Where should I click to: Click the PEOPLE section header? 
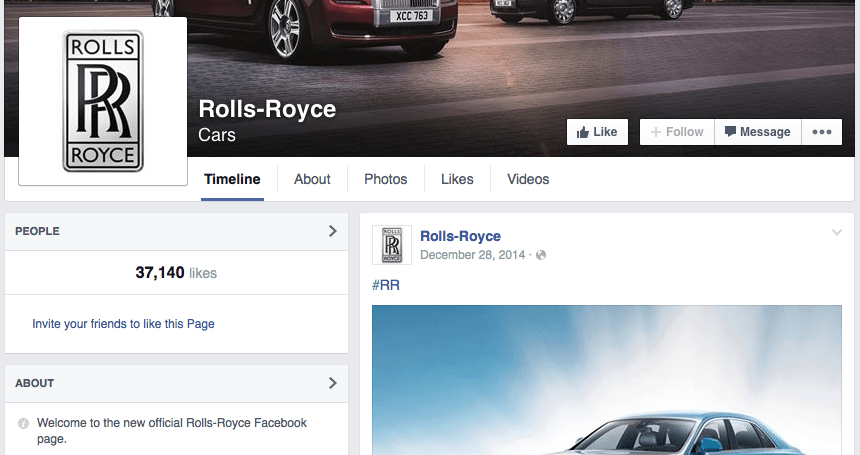tap(176, 231)
